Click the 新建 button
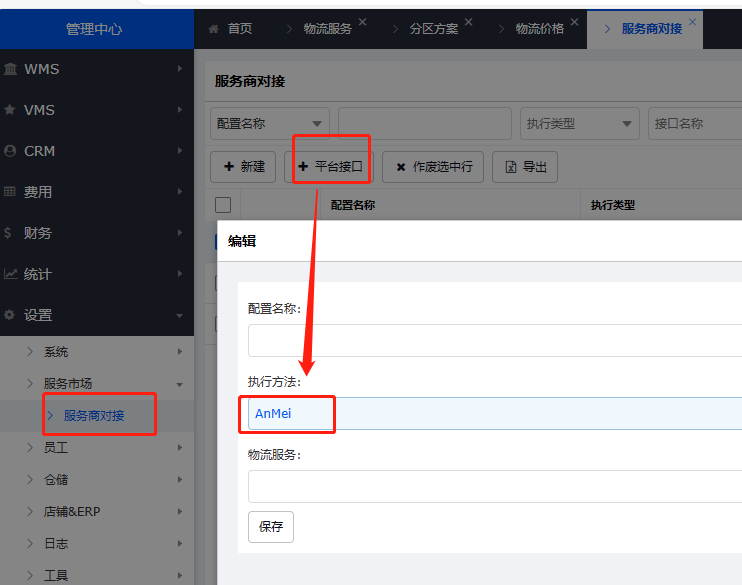 click(x=243, y=167)
